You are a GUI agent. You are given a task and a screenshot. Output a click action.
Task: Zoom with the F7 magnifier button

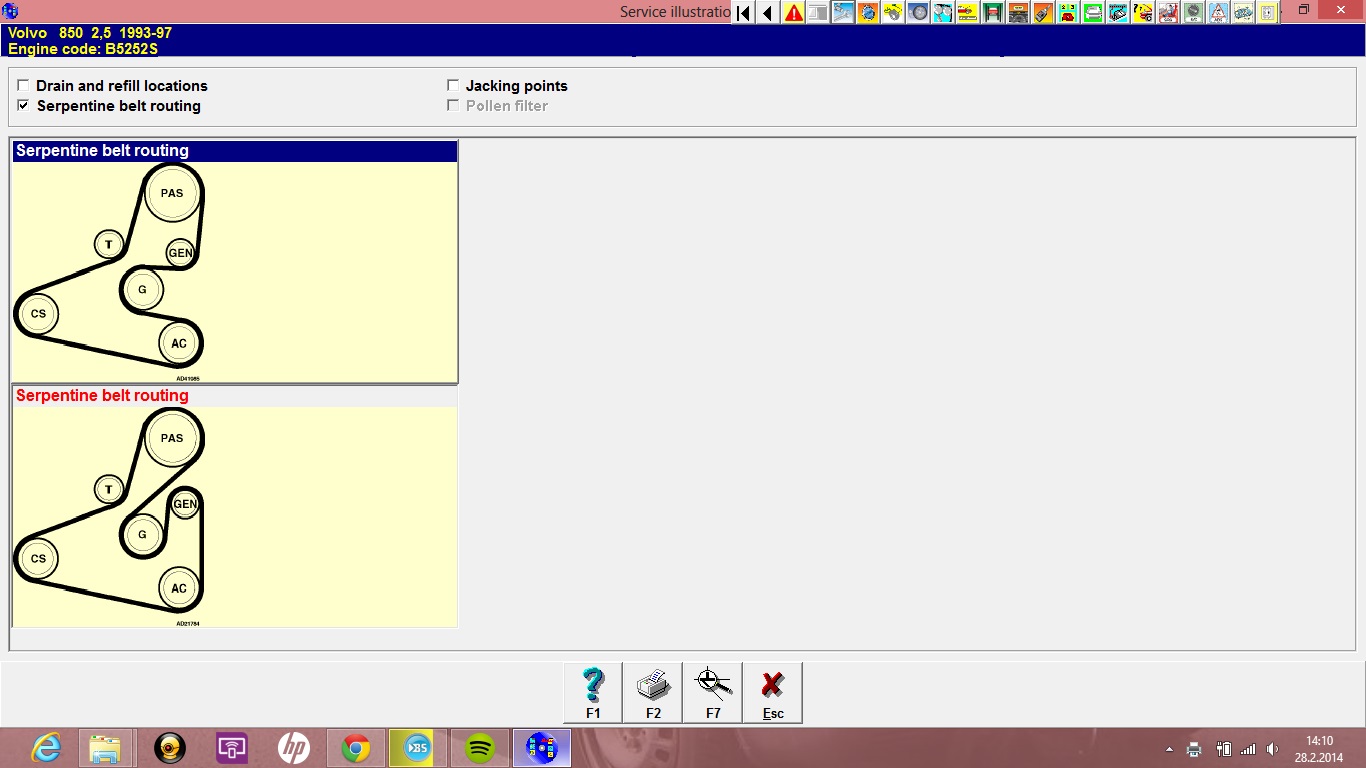coord(713,692)
